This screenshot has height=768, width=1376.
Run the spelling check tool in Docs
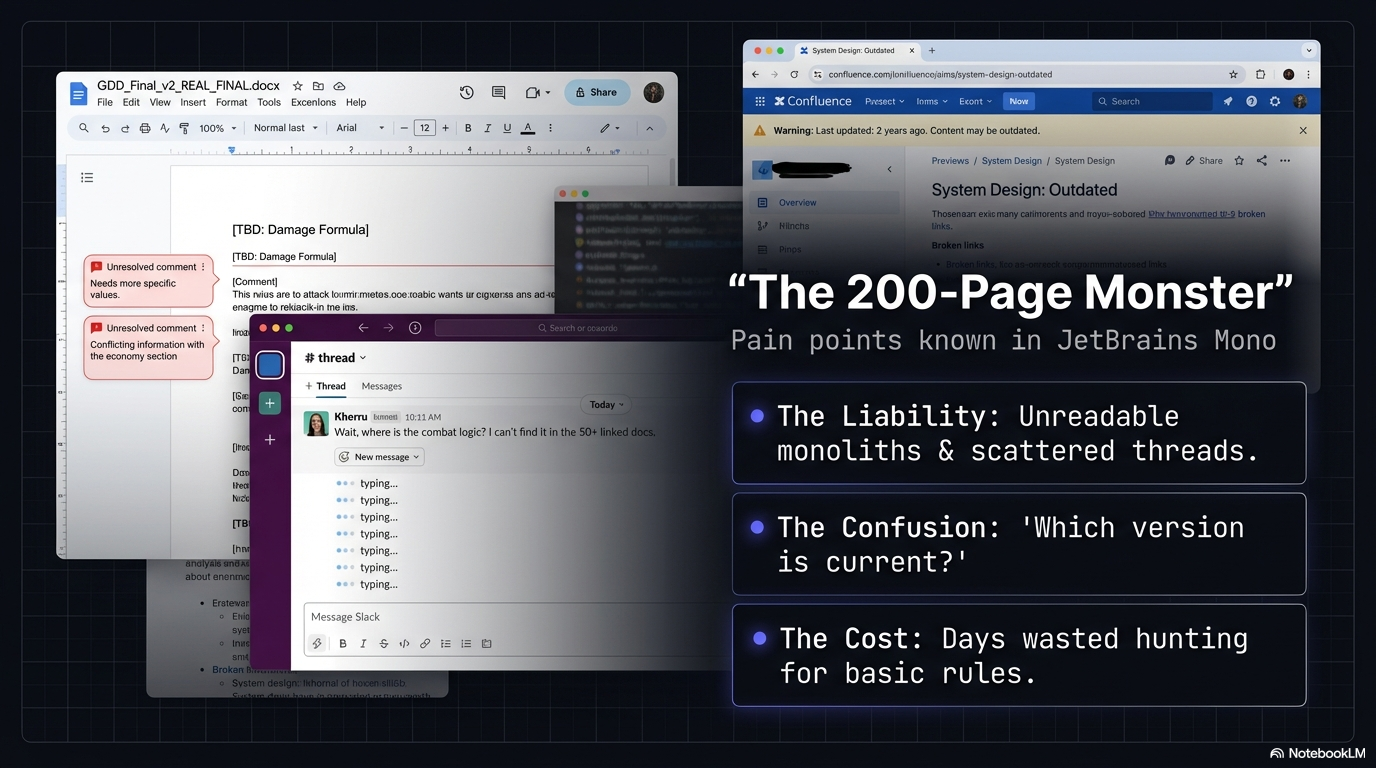point(165,128)
